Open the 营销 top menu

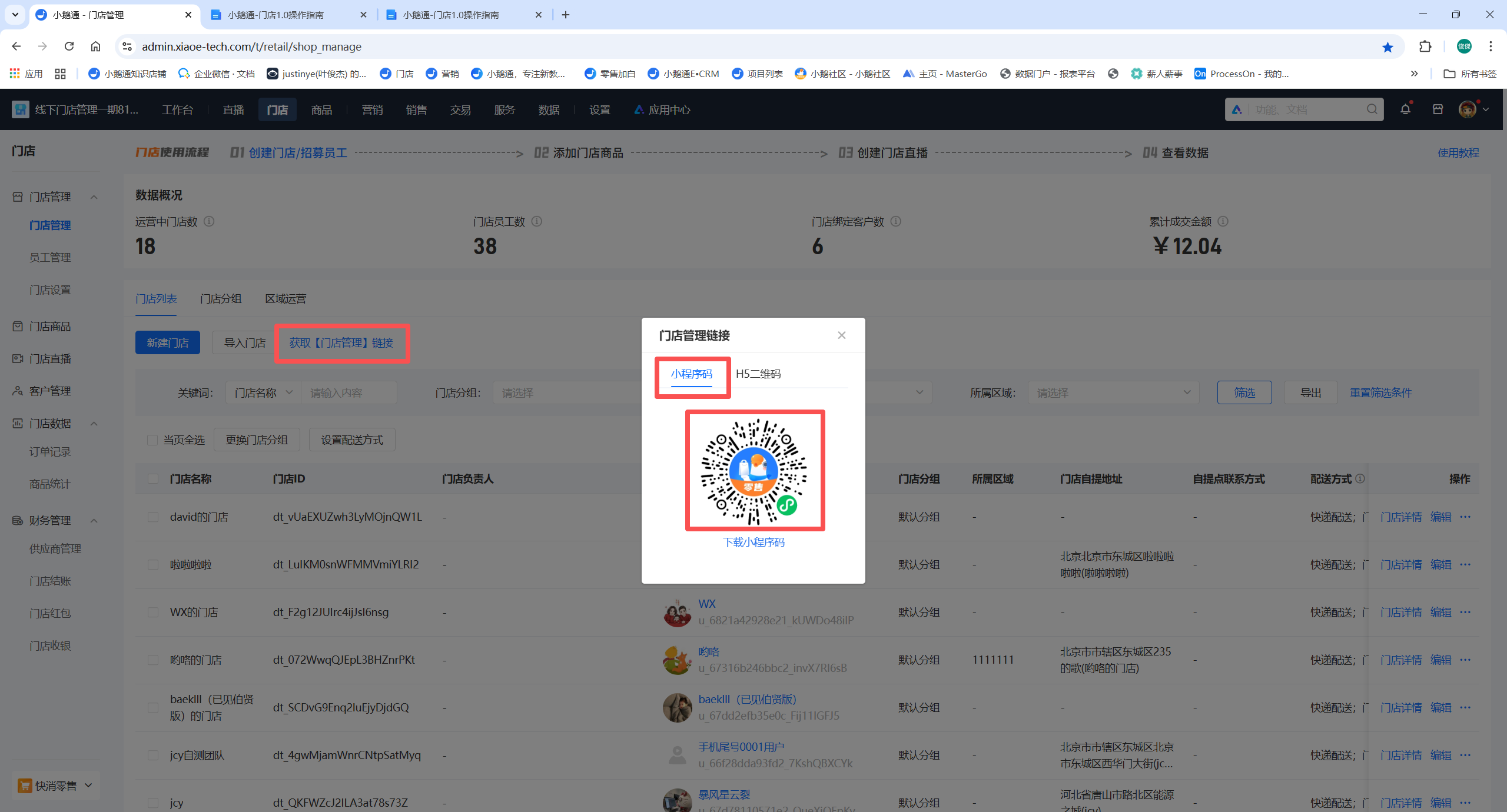(372, 109)
